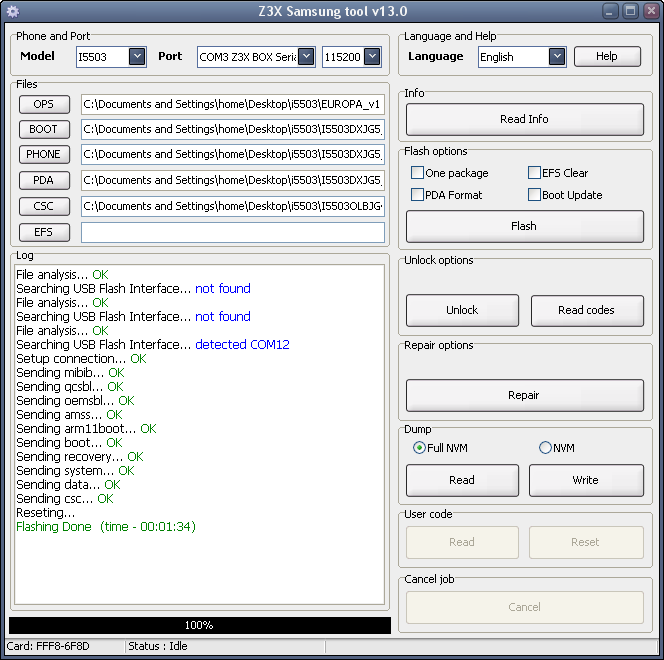Browse for EFS file
Screen dimensions: 664x660
tap(44, 232)
